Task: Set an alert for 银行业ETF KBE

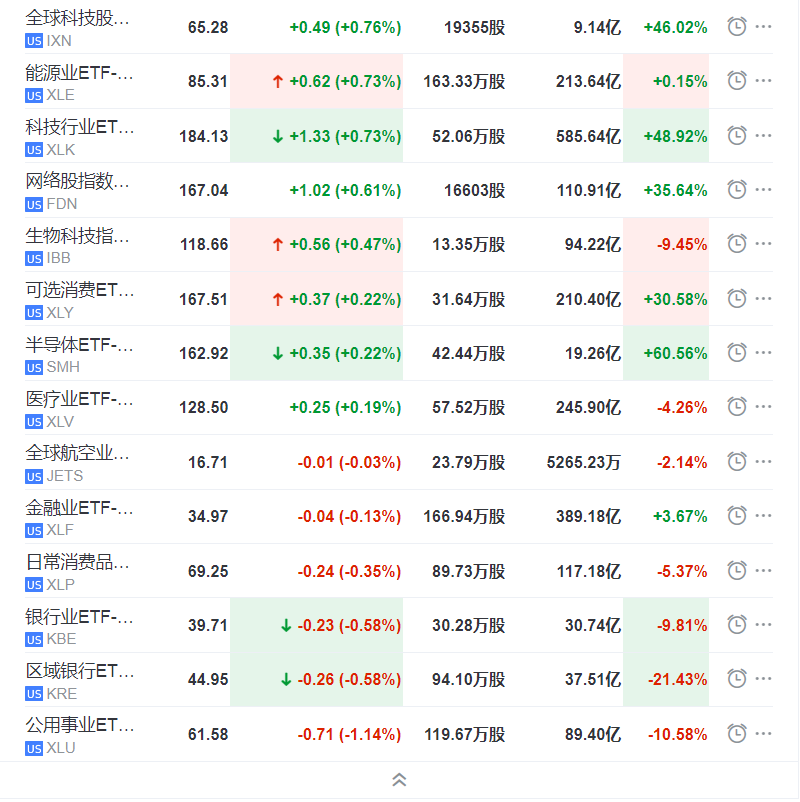Action: pyautogui.click(x=736, y=623)
